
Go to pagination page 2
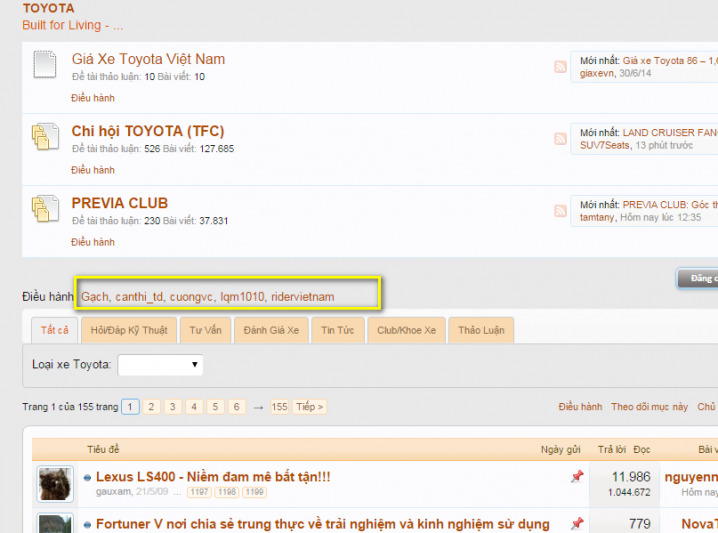coord(151,407)
